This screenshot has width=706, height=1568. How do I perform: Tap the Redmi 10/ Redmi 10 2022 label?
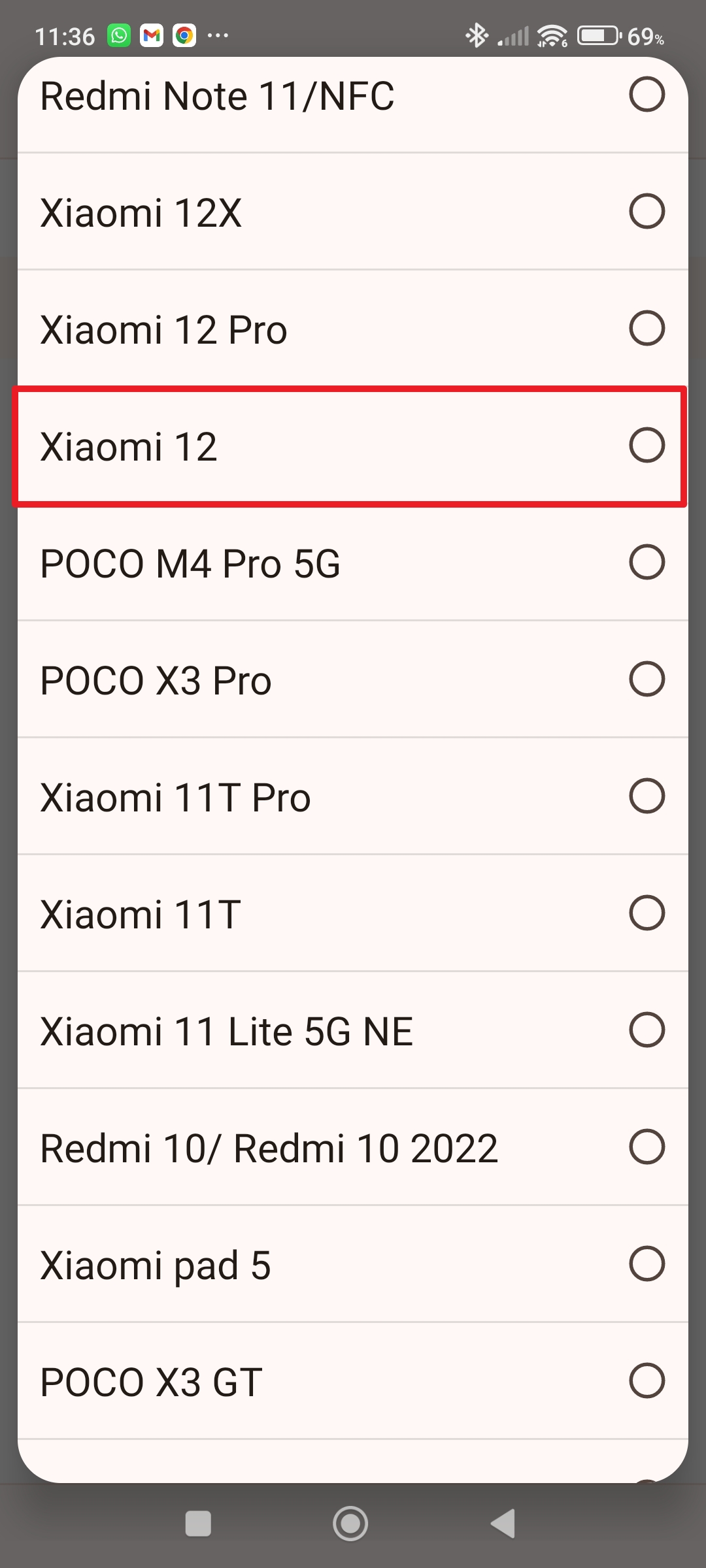tap(269, 1149)
